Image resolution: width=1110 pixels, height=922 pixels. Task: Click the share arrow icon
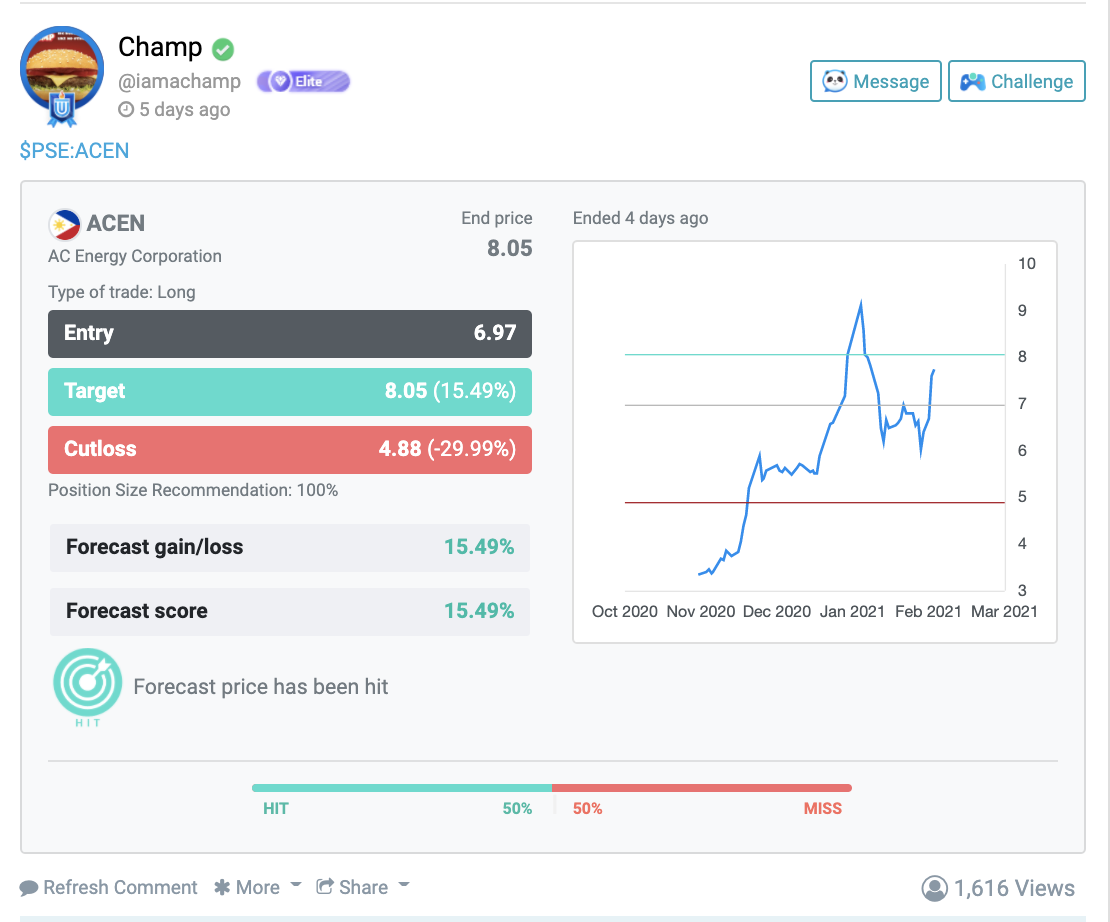coord(325,887)
